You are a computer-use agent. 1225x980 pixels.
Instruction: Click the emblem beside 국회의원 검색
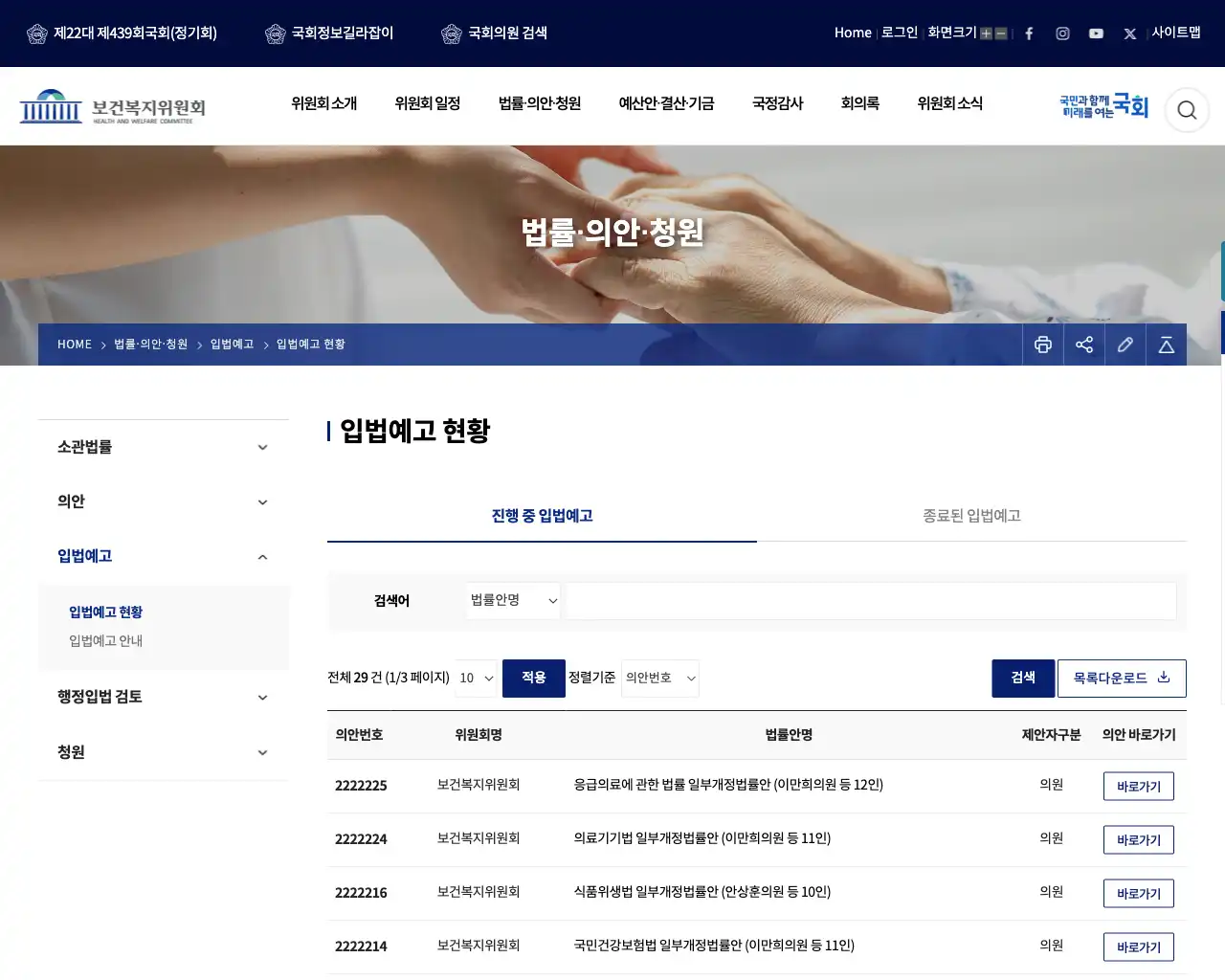[x=452, y=34]
